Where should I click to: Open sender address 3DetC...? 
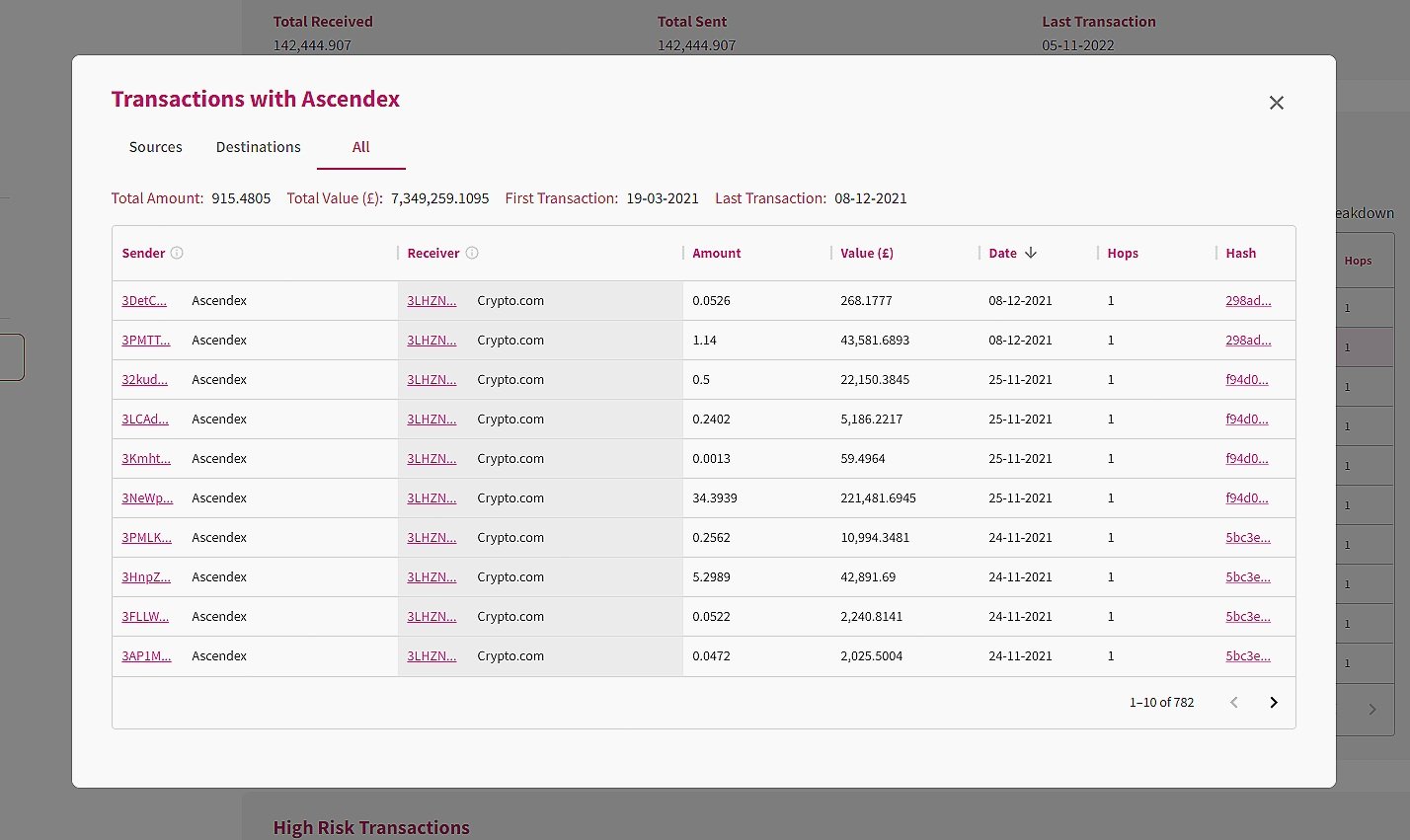click(x=144, y=301)
